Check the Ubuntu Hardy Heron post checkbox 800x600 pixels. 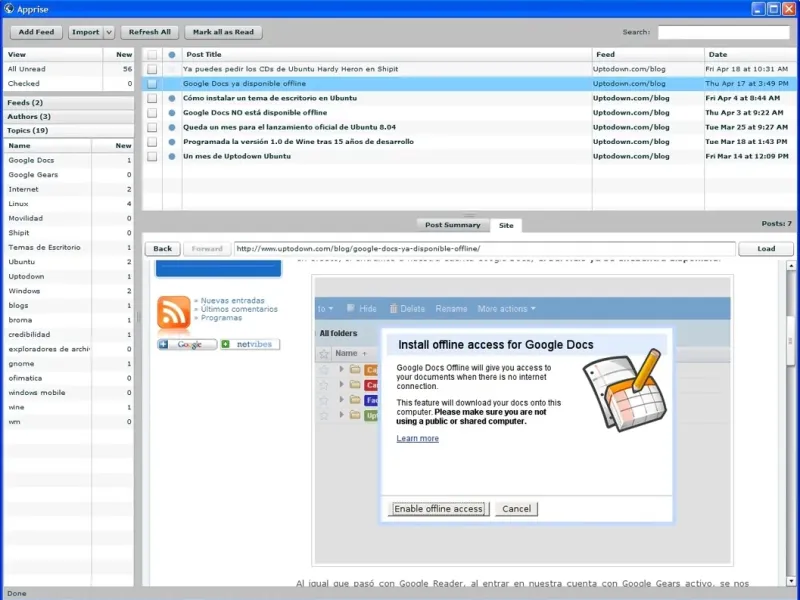[x=152, y=69]
